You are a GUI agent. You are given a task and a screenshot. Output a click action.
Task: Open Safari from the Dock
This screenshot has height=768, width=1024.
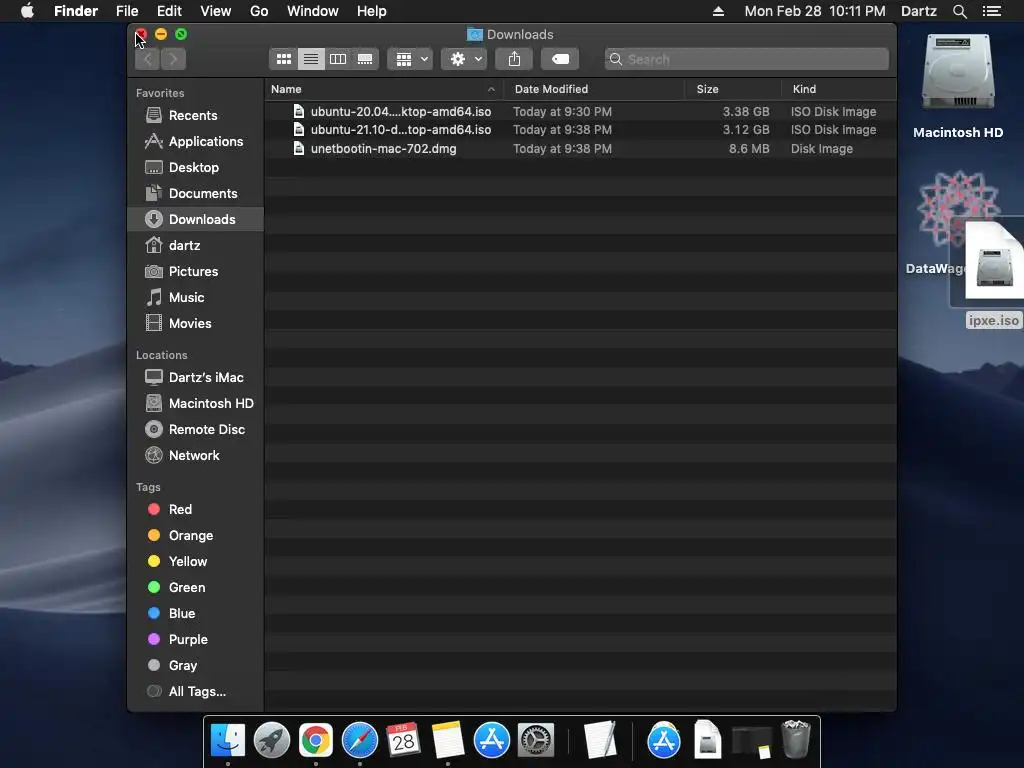[x=360, y=740]
